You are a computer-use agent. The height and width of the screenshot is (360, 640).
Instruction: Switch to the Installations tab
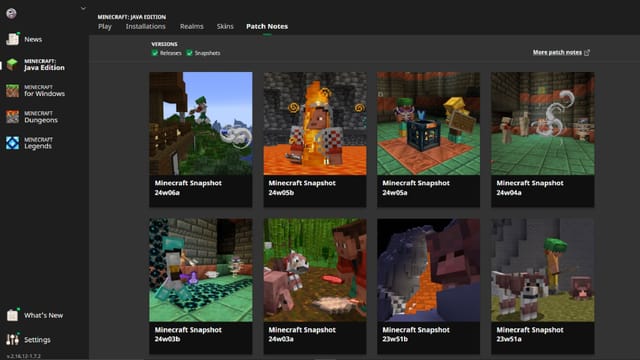[x=145, y=27]
